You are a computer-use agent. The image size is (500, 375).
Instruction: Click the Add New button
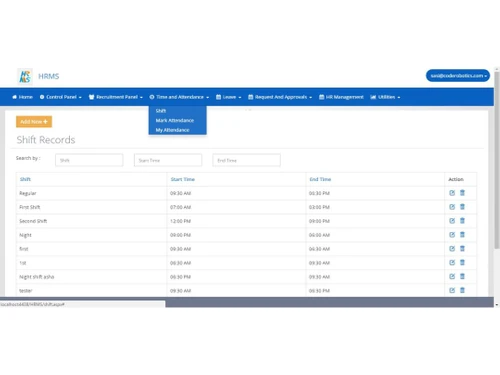[x=34, y=122]
